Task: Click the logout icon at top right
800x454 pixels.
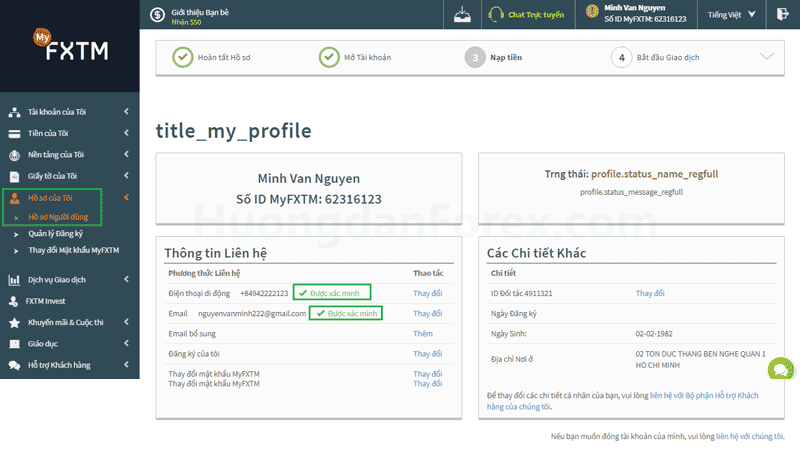Action: [x=783, y=14]
